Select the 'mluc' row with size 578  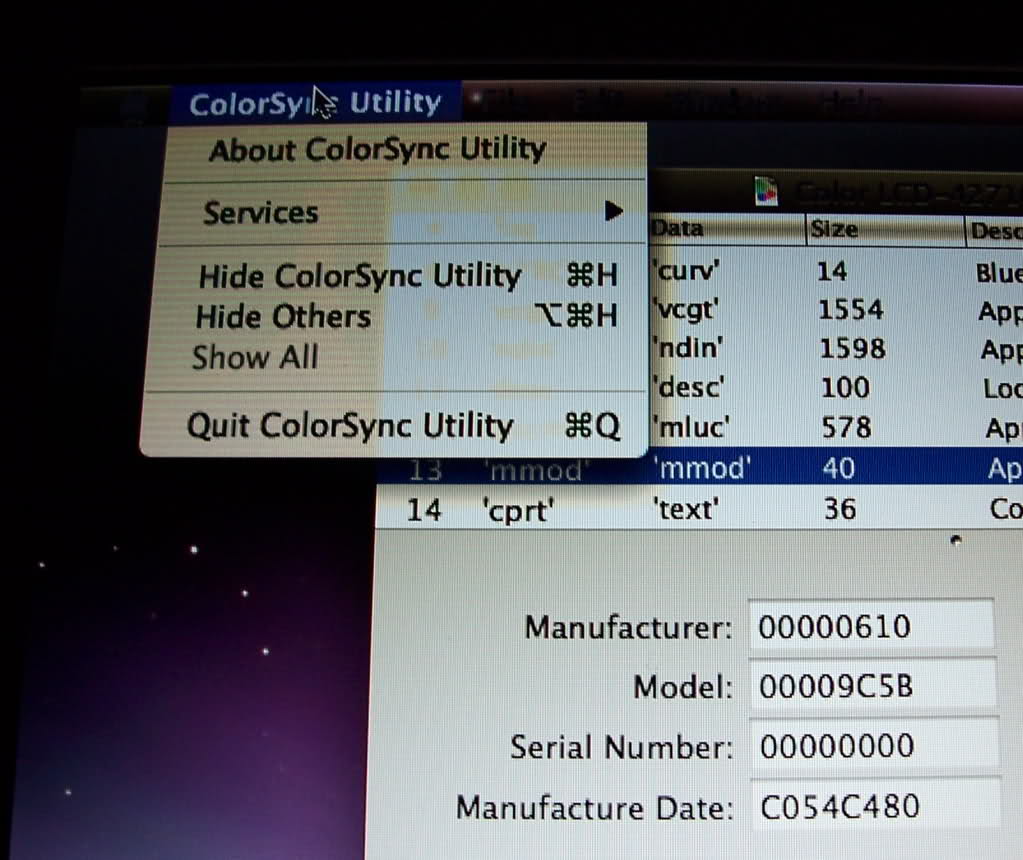click(x=836, y=427)
